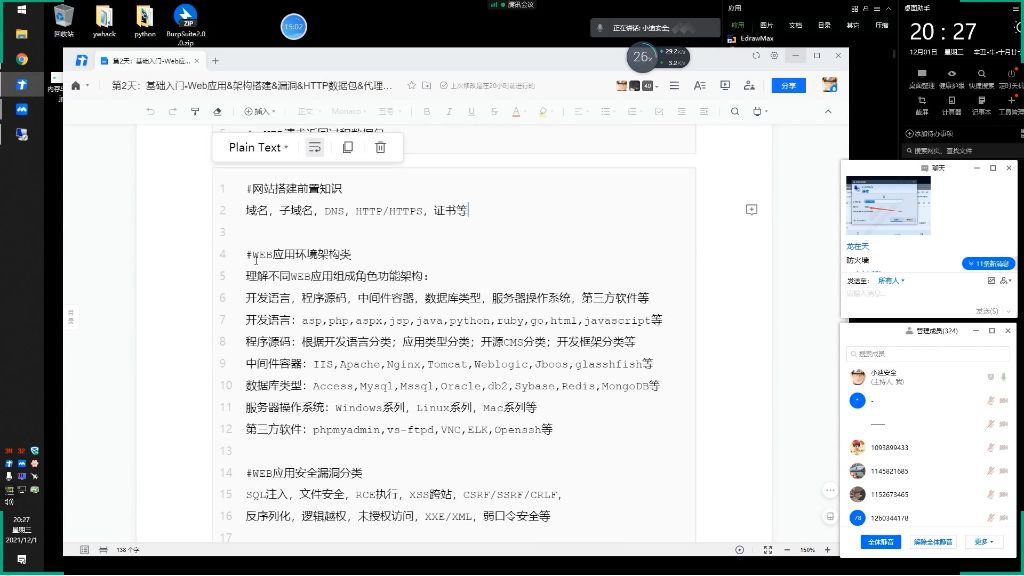Zoom out with the minus button
This screenshot has height=576, width=1024.
pos(787,550)
